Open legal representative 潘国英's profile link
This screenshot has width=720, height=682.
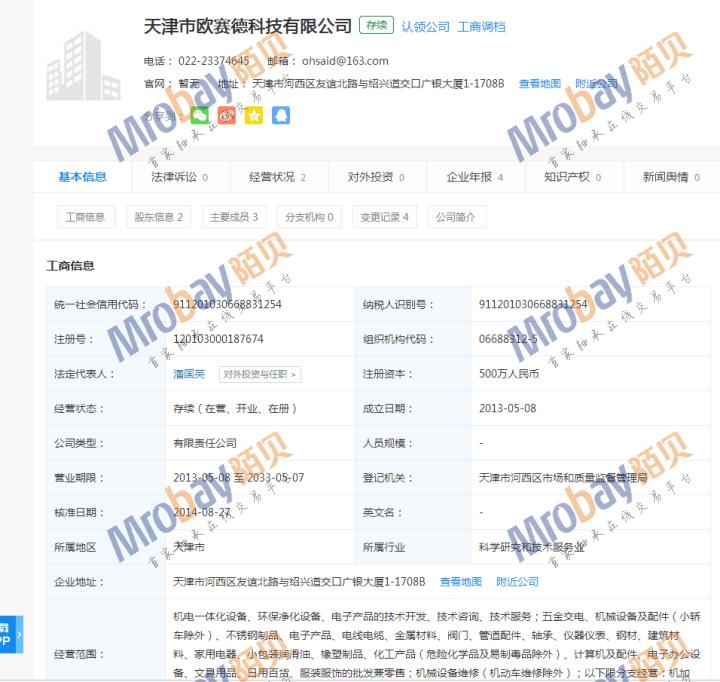(189, 374)
